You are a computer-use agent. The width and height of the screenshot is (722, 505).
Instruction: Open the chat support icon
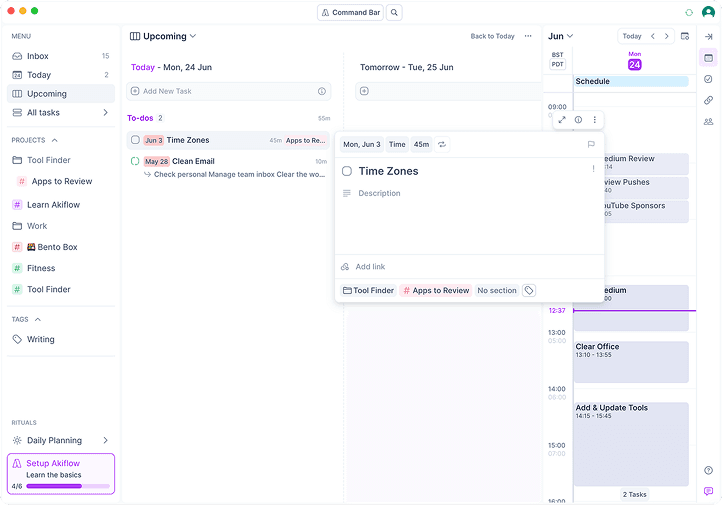708,491
